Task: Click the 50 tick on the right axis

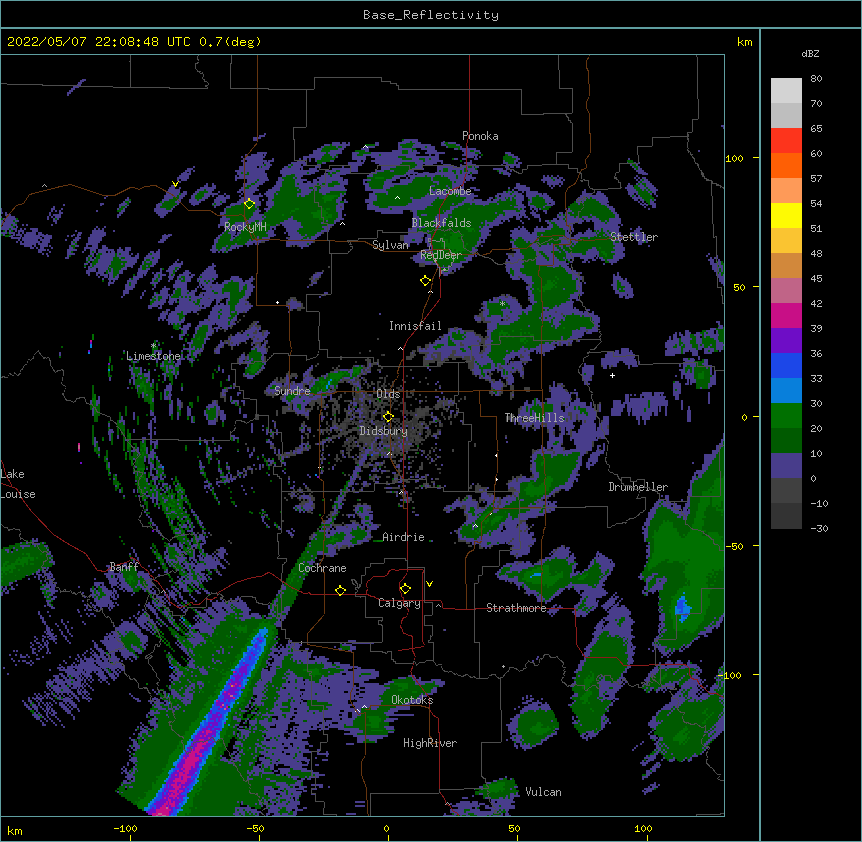Action: click(739, 287)
